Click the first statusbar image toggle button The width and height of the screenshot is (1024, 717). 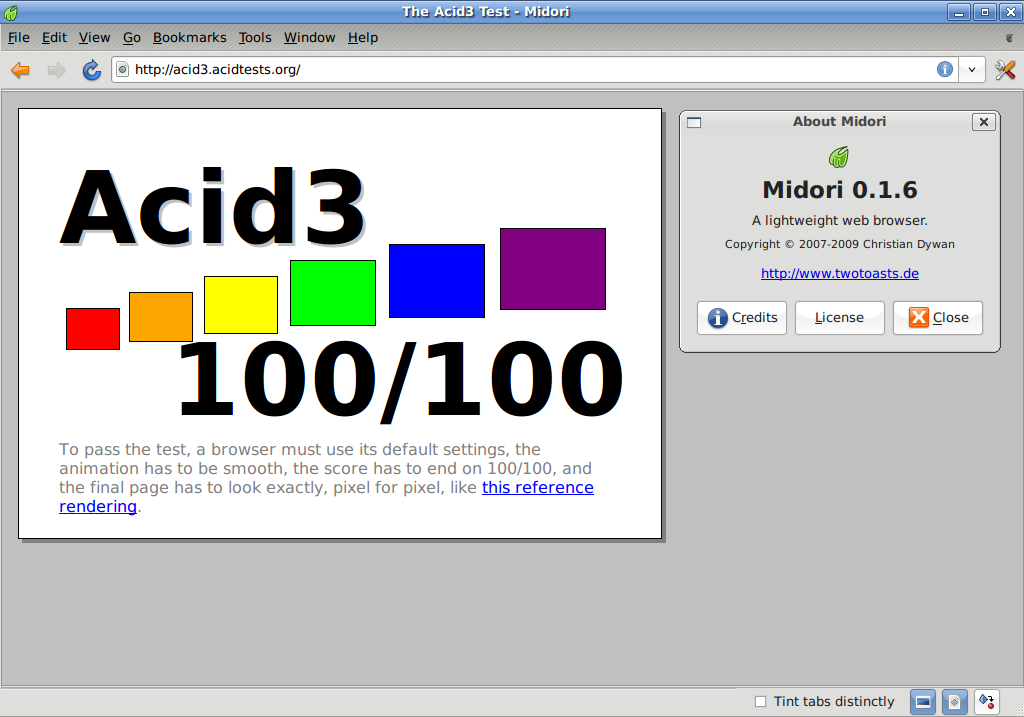click(x=923, y=702)
